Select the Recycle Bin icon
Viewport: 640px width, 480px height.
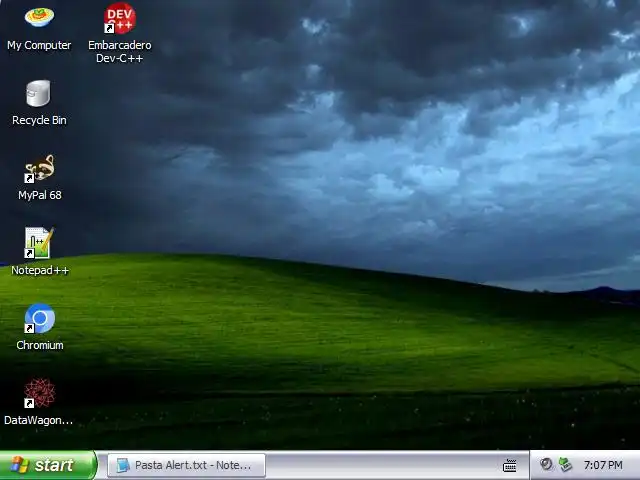tap(38, 93)
